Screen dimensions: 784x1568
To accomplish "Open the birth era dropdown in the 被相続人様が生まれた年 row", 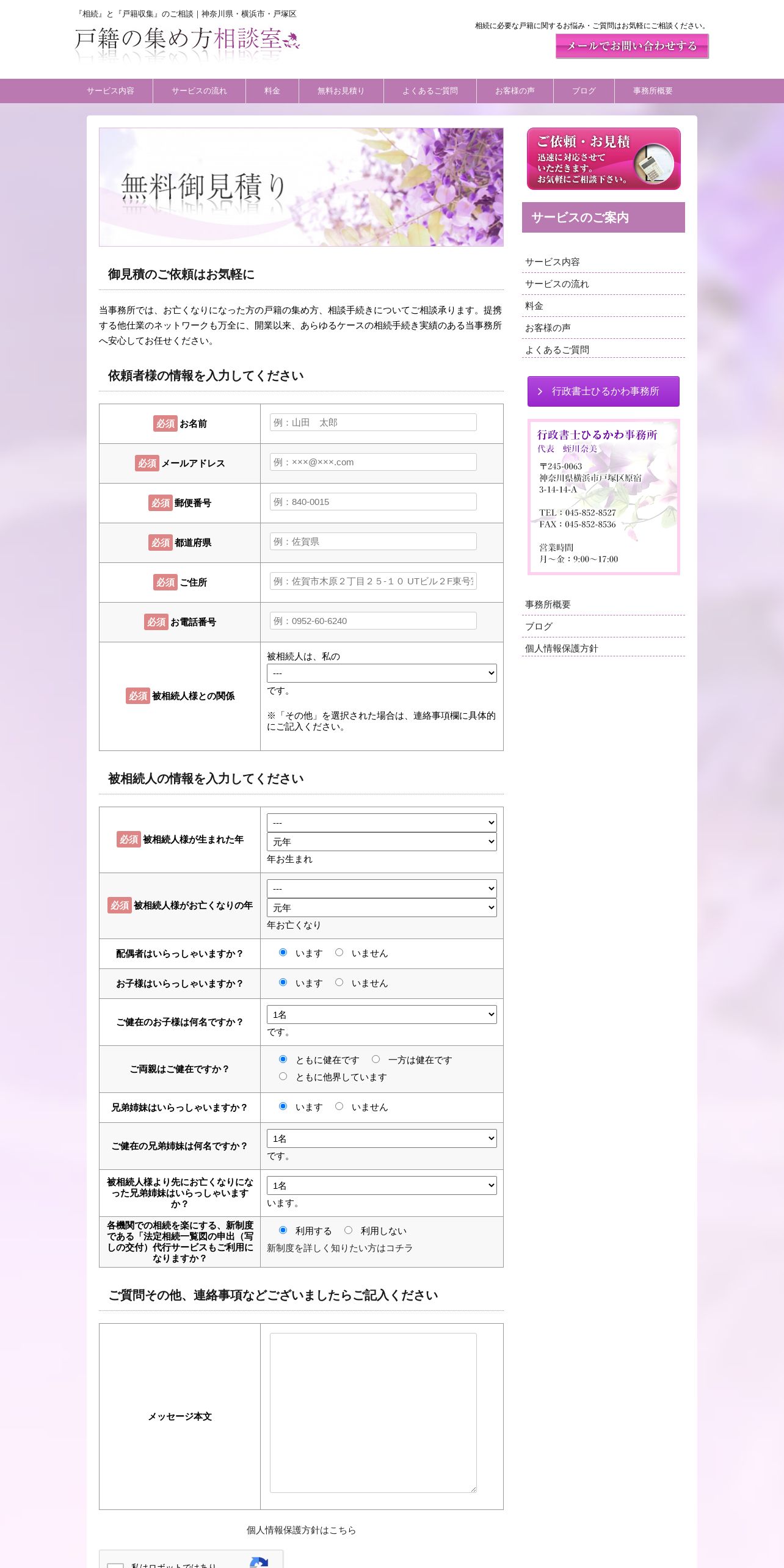I will (x=382, y=823).
